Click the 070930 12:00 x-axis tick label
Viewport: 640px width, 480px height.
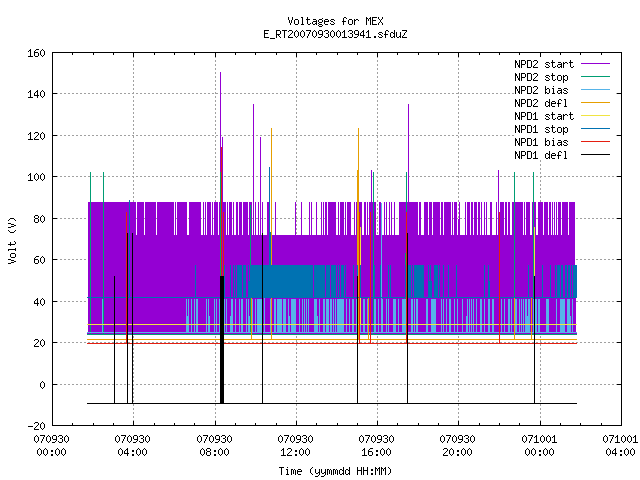click(x=295, y=446)
